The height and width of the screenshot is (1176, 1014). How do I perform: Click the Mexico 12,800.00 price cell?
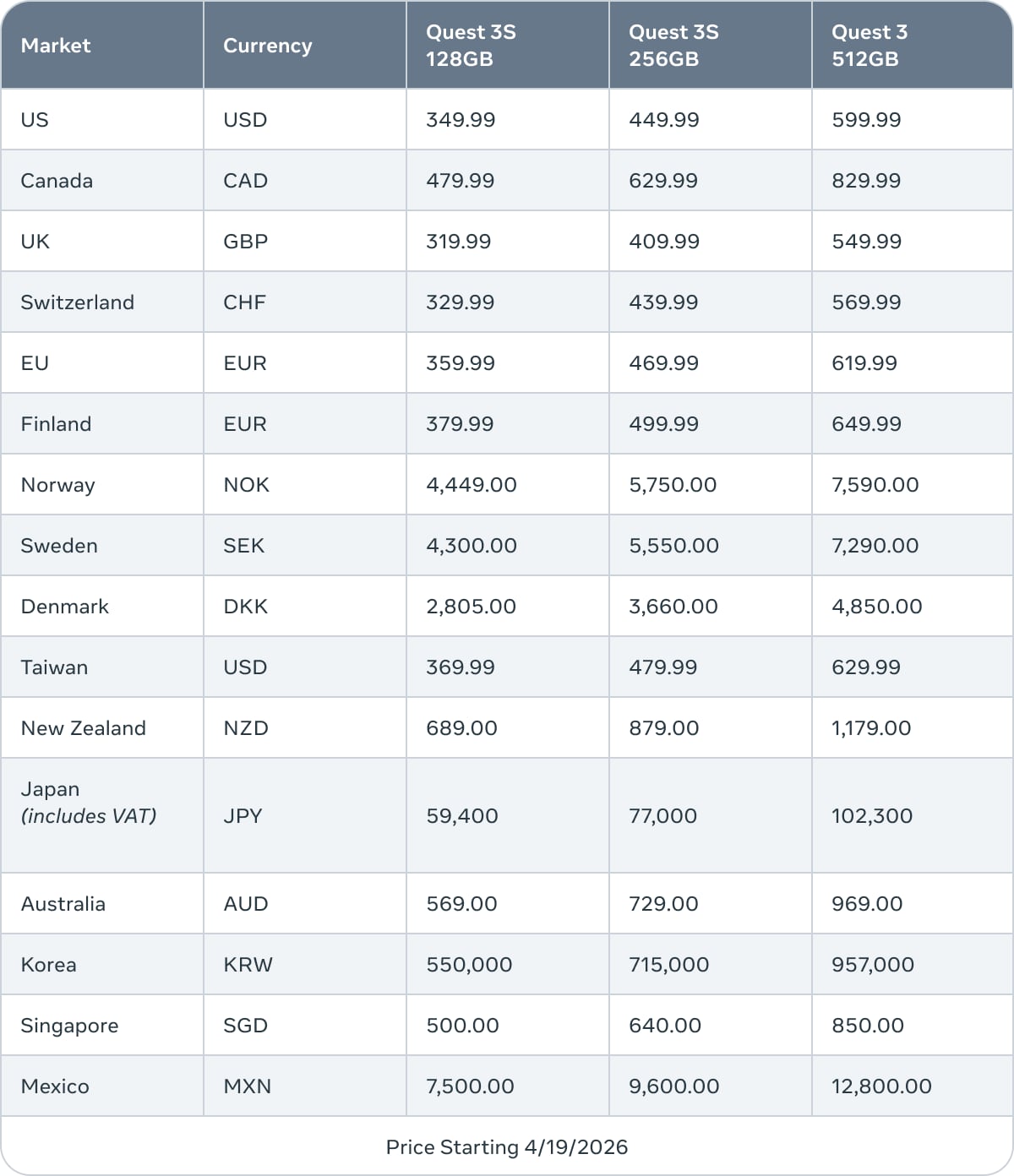[881, 1086]
